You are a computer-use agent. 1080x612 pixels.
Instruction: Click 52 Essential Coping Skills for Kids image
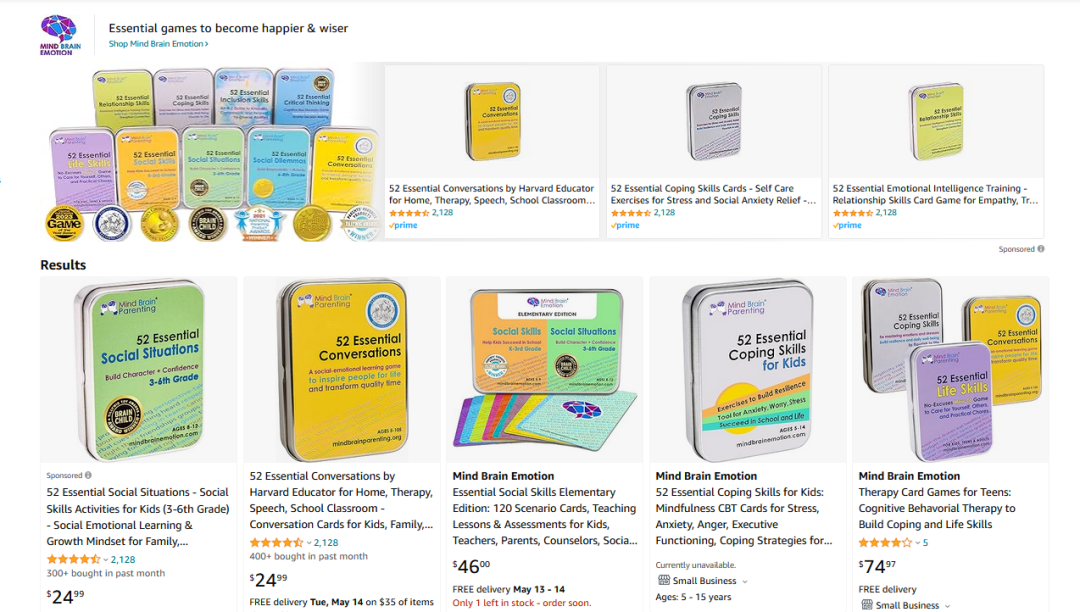(x=747, y=367)
